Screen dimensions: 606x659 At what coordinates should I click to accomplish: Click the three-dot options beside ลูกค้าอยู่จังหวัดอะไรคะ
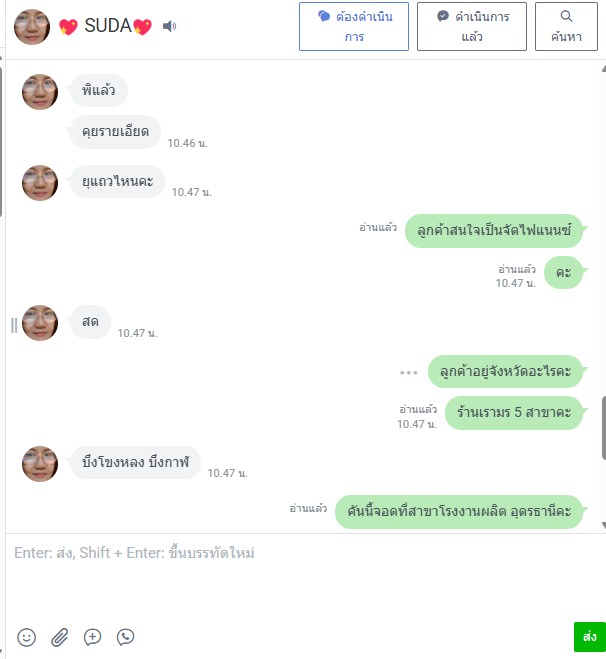tap(408, 372)
